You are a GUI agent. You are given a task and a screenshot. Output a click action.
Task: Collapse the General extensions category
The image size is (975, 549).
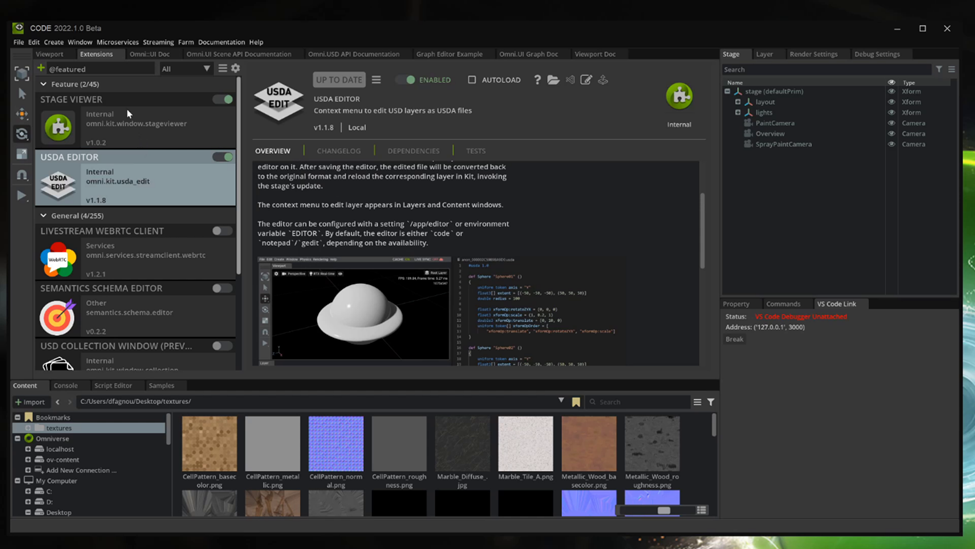(44, 216)
